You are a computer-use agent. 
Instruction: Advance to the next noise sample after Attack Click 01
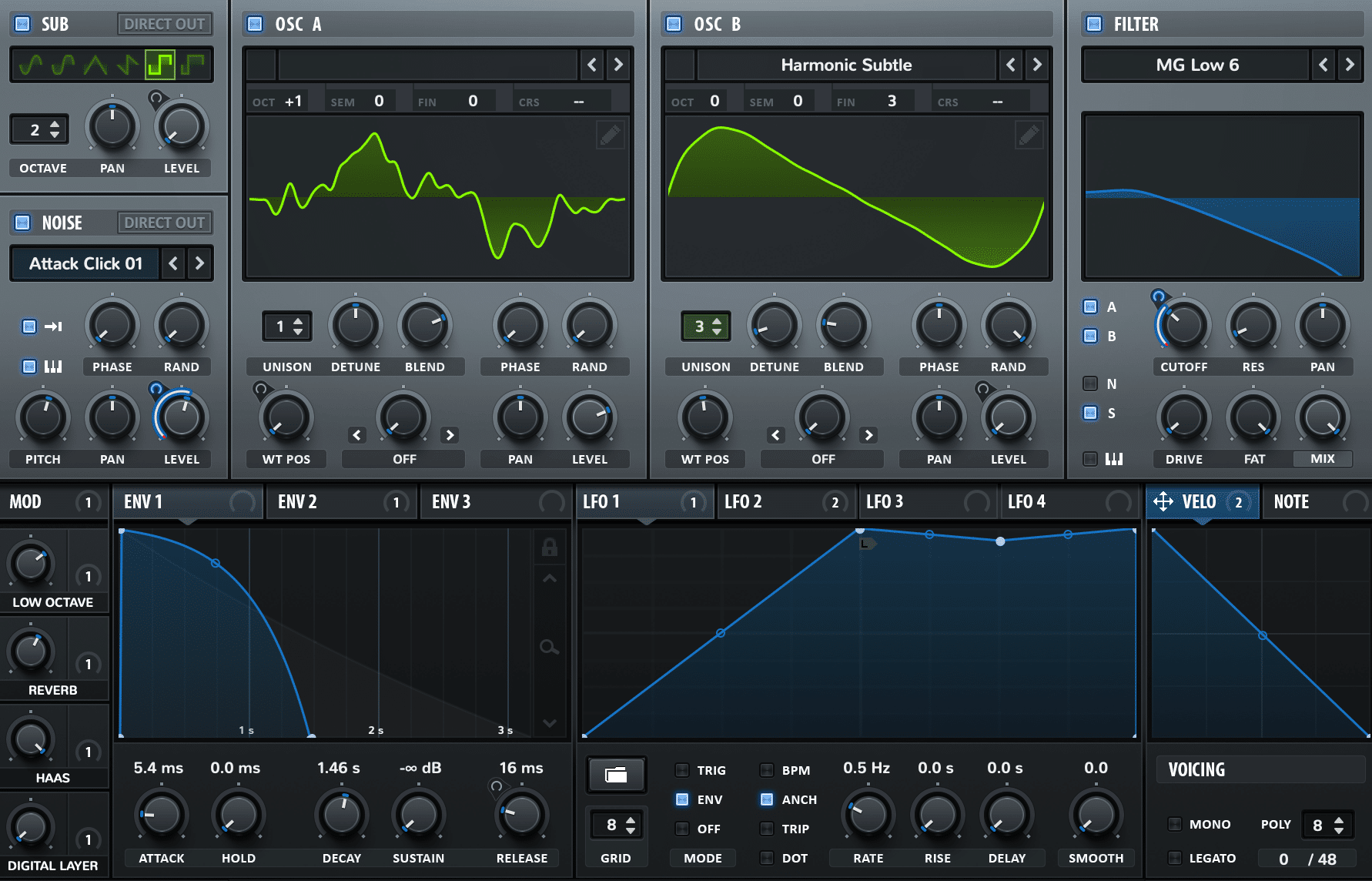click(x=199, y=263)
